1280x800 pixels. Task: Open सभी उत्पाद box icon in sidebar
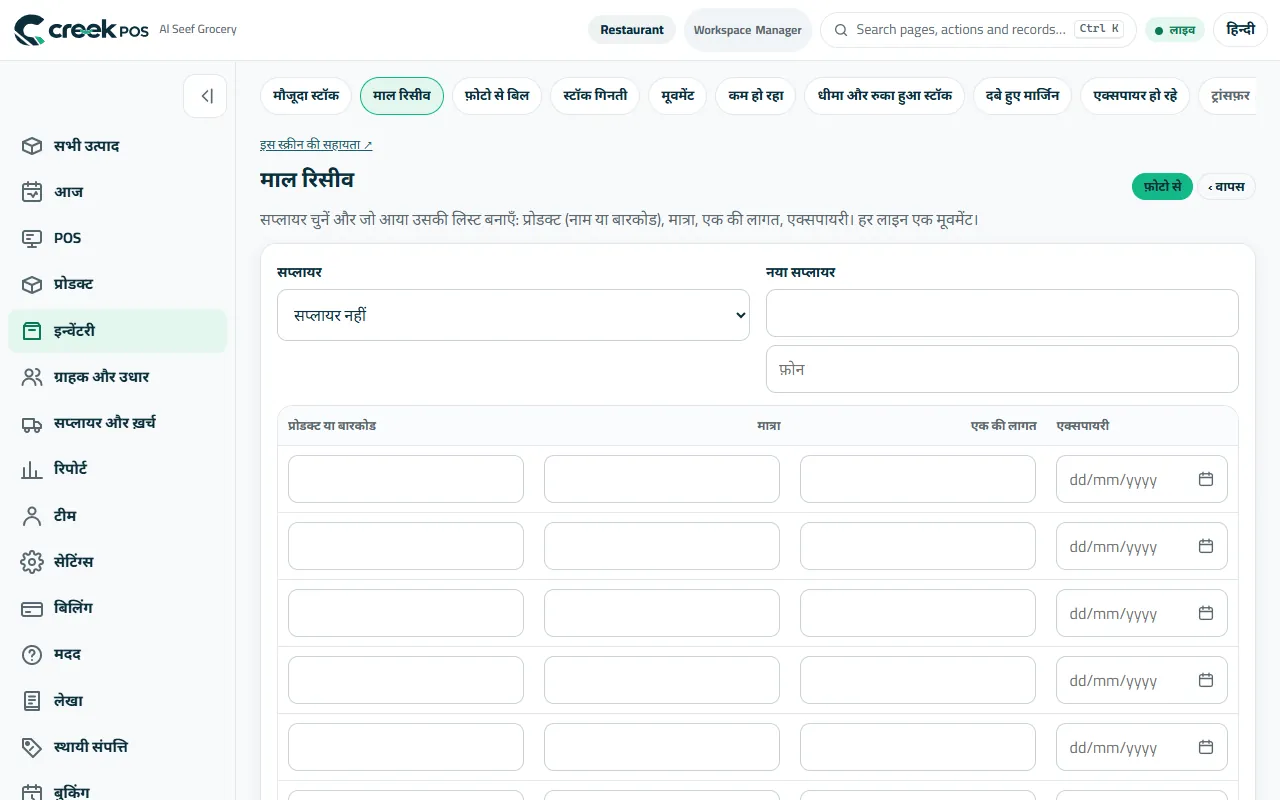pyautogui.click(x=32, y=146)
